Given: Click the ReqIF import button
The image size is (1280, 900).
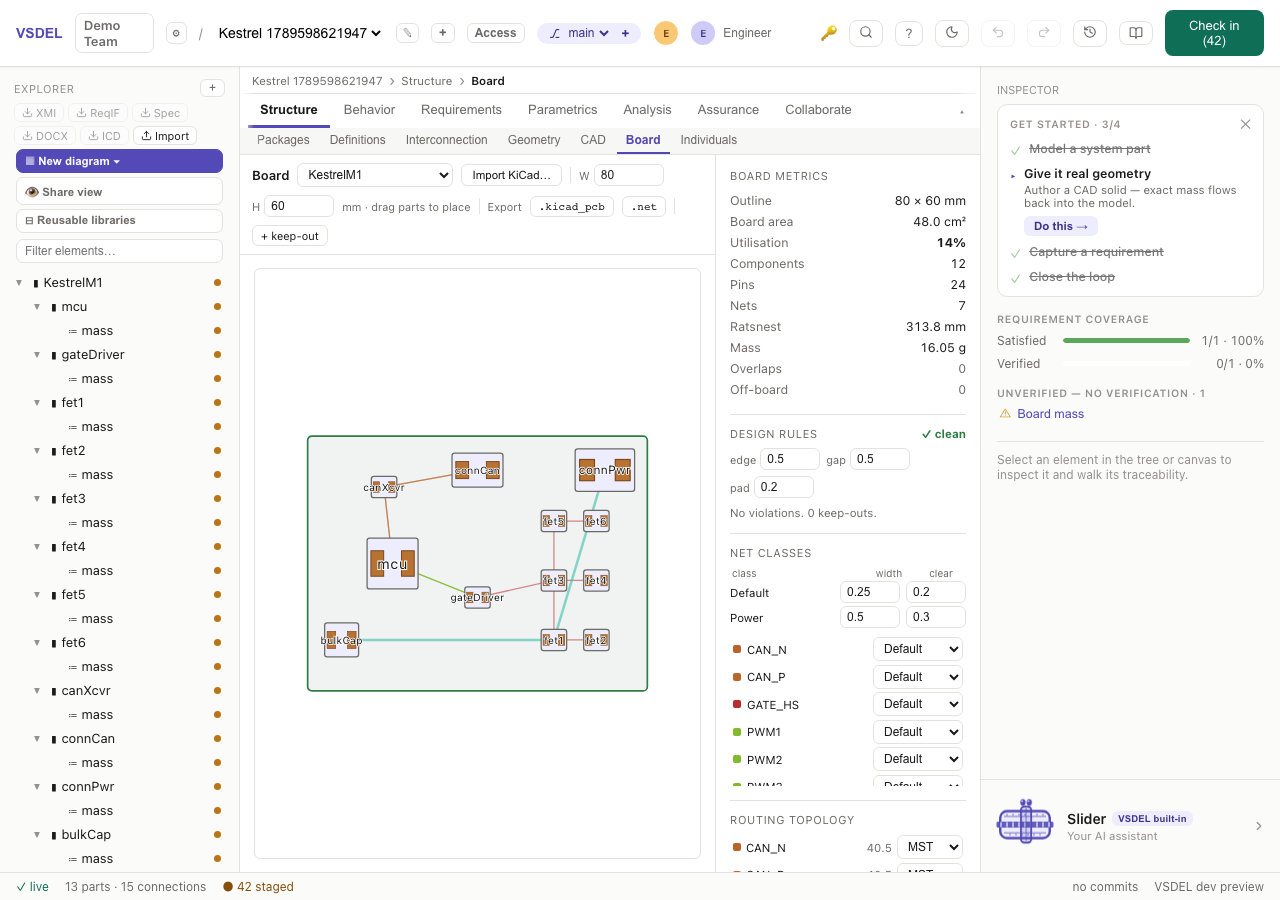Looking at the screenshot, I should [98, 113].
